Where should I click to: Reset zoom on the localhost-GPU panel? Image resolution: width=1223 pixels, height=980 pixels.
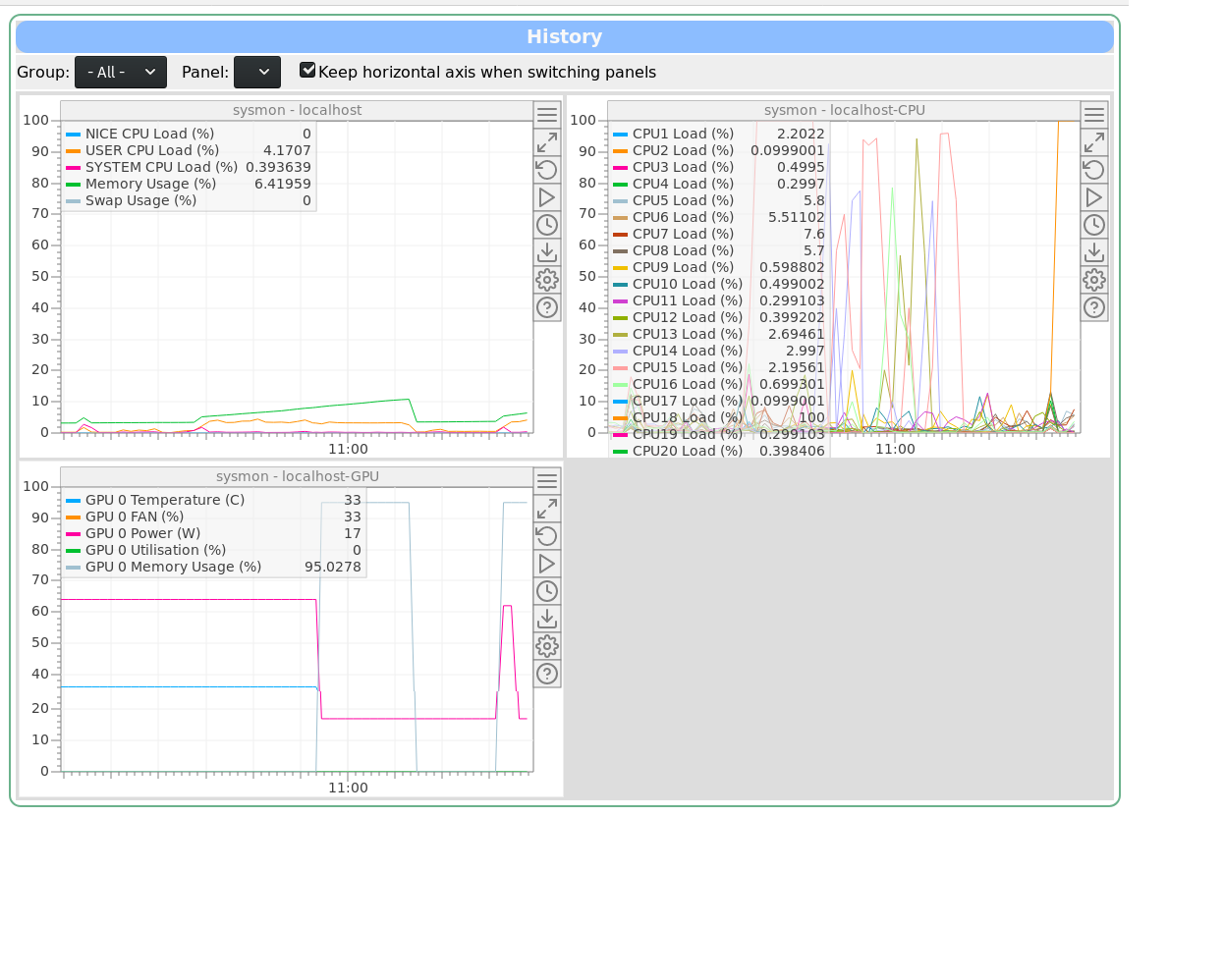pos(547,536)
